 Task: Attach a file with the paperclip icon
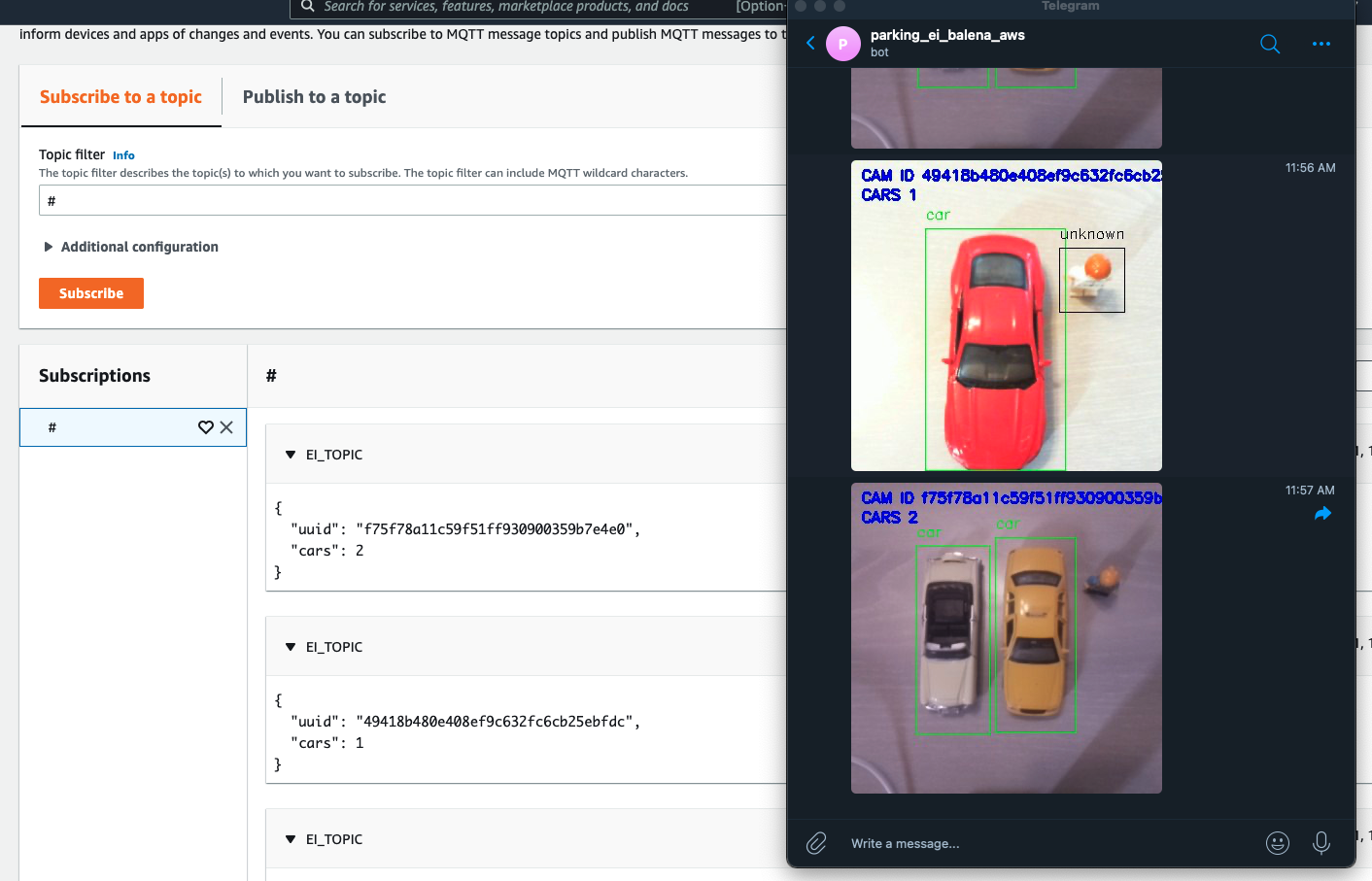point(816,843)
